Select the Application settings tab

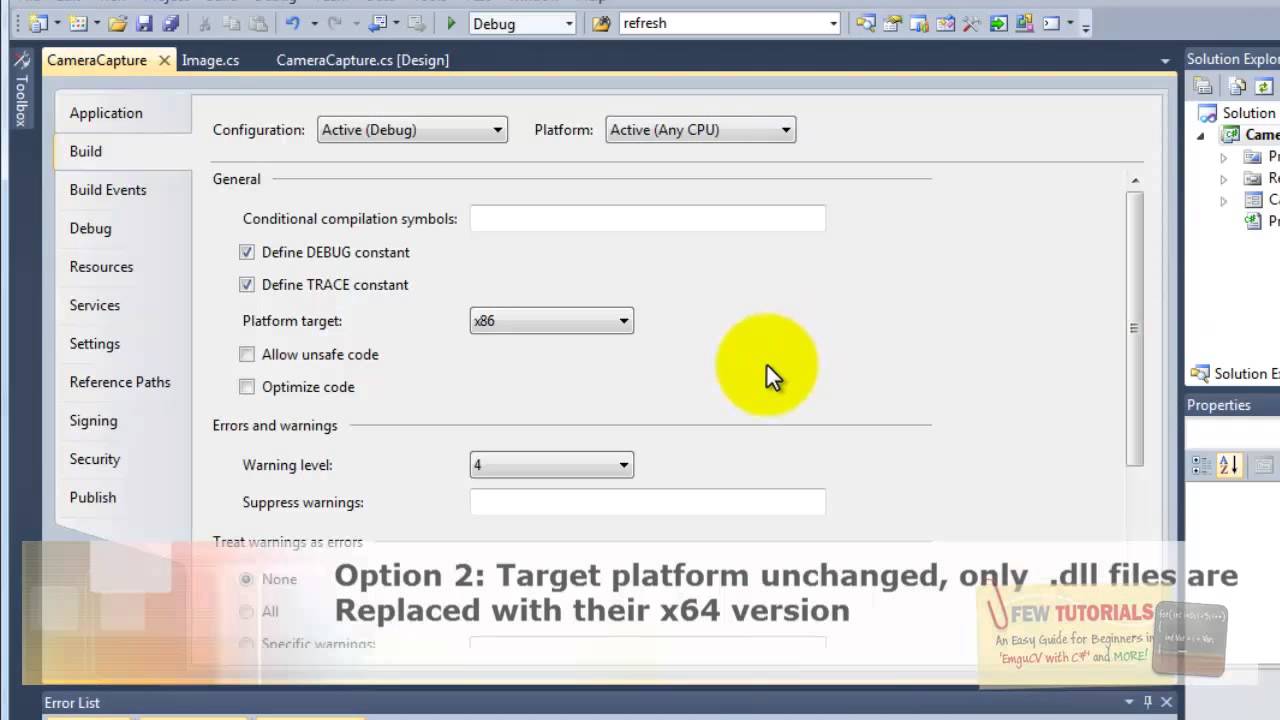point(106,113)
